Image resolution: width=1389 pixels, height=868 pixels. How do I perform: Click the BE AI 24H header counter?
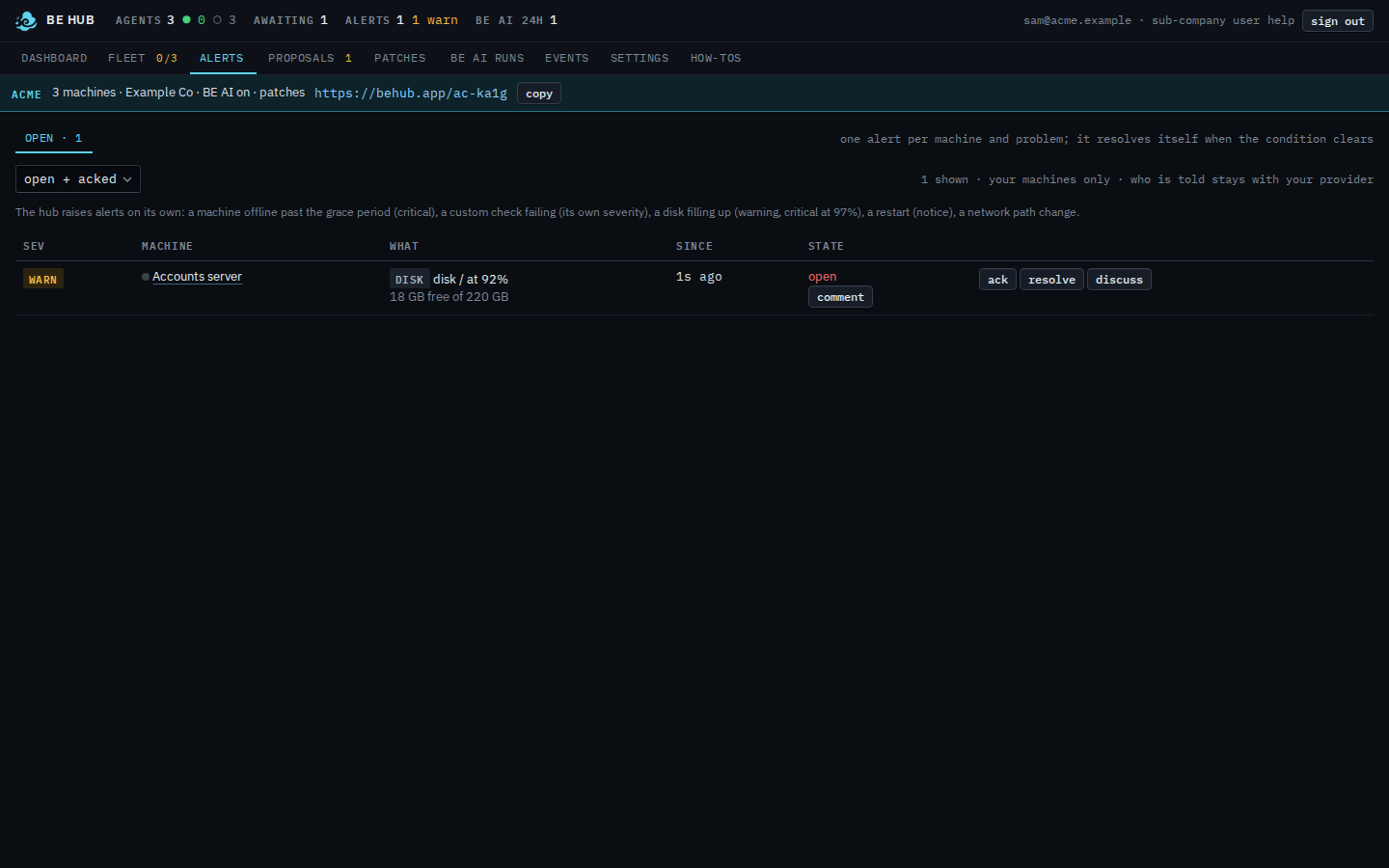click(x=516, y=20)
